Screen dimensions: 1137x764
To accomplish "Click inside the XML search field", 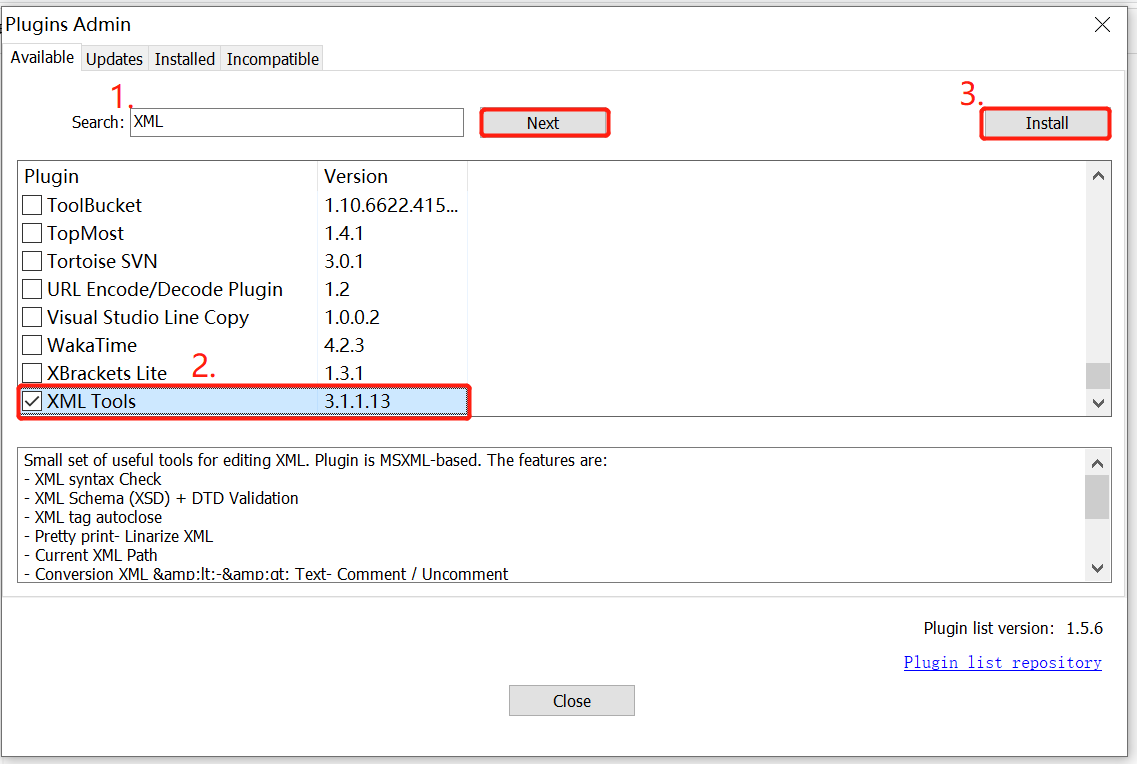I will (296, 122).
